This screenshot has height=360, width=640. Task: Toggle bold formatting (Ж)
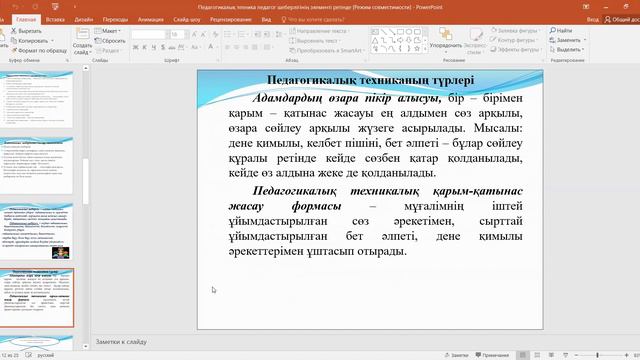(x=136, y=47)
